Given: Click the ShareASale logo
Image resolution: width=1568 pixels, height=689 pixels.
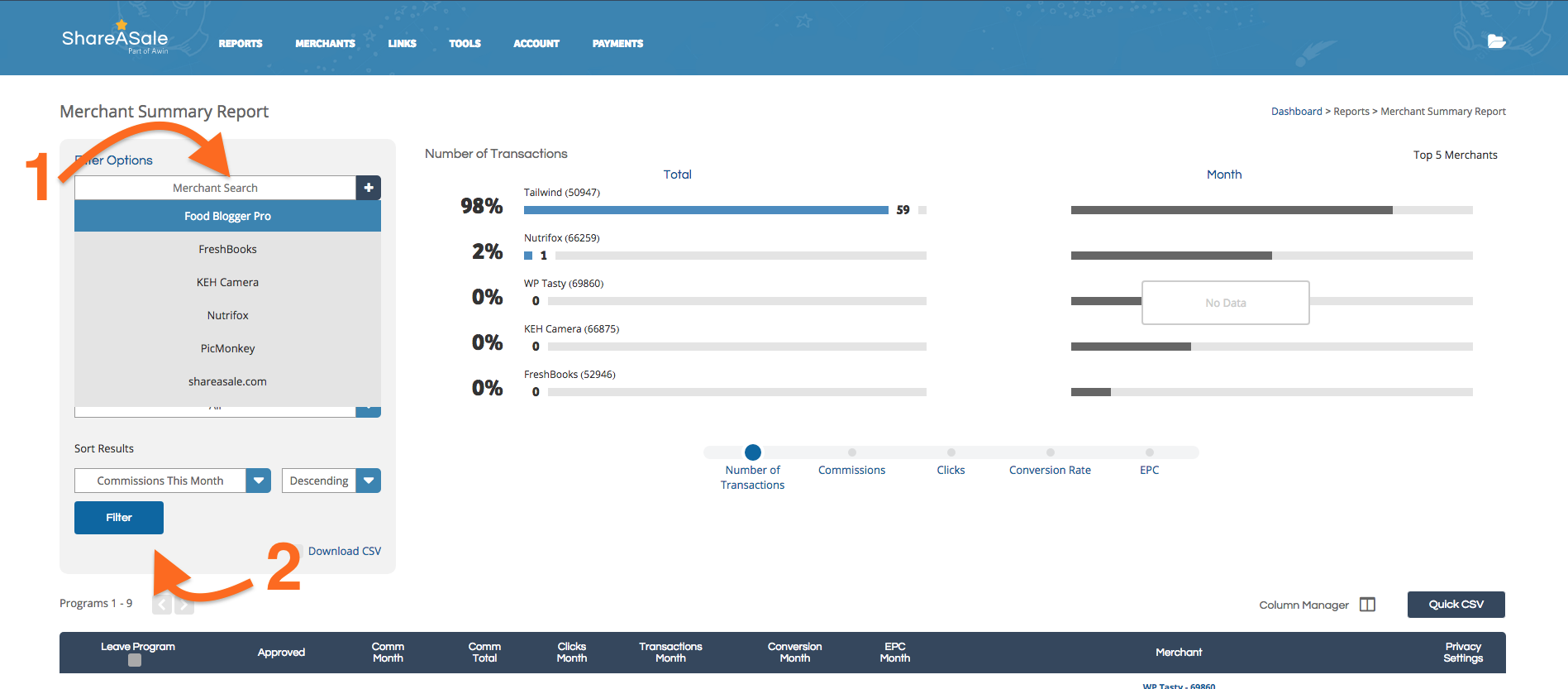Looking at the screenshot, I should 115,38.
